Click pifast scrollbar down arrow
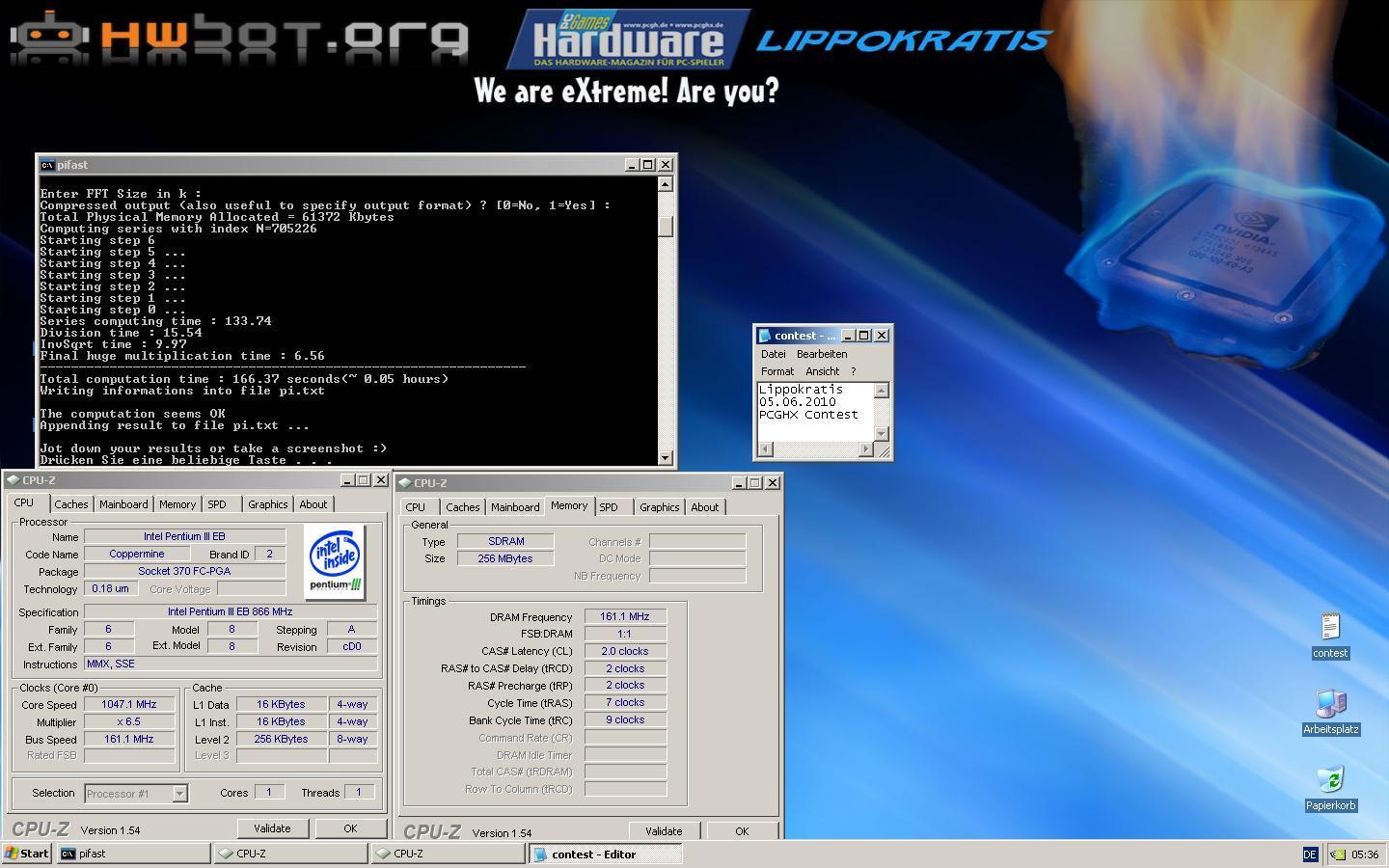The height and width of the screenshot is (868, 1389). point(666,457)
